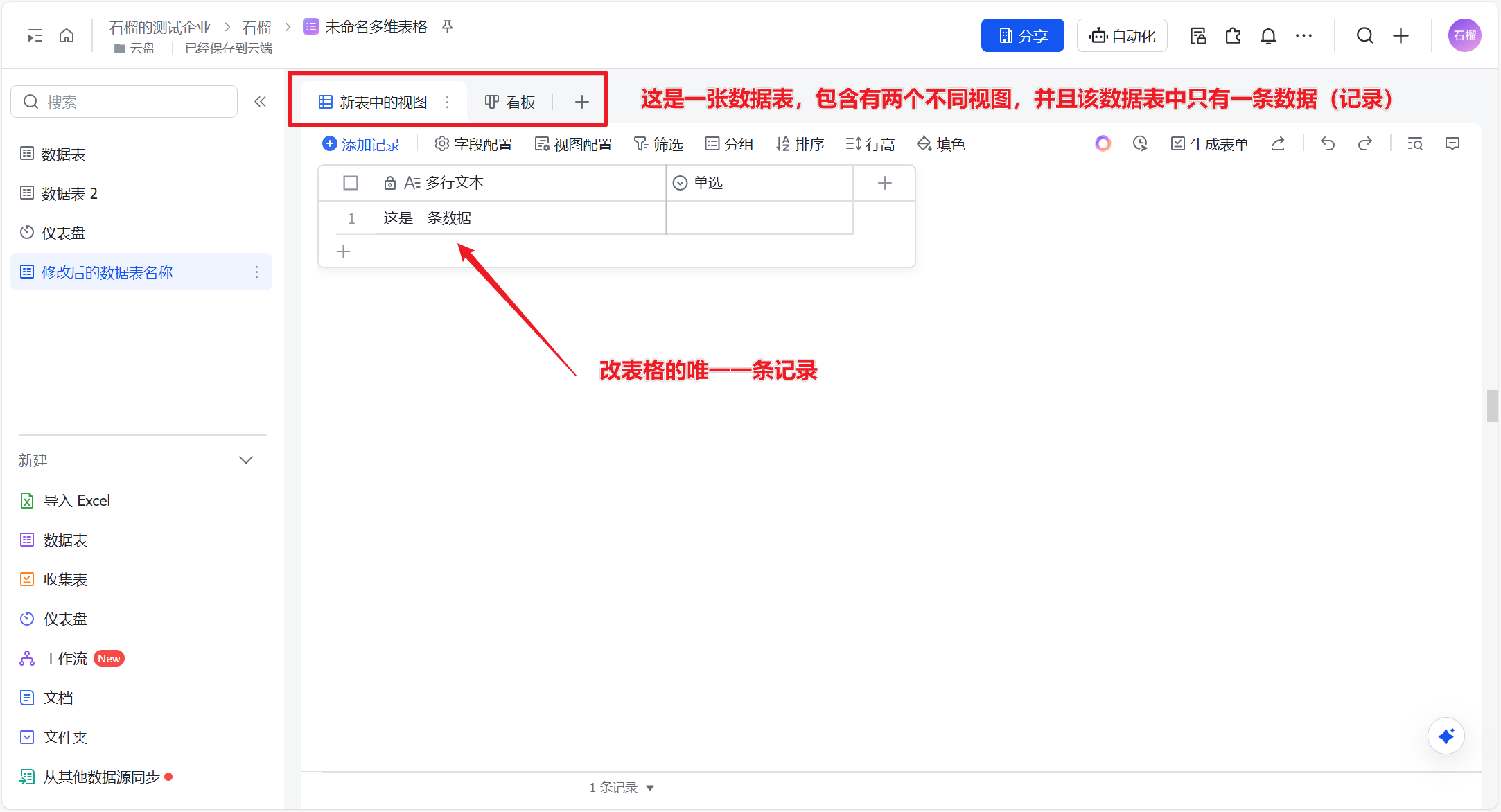Click the home icon

tap(67, 35)
